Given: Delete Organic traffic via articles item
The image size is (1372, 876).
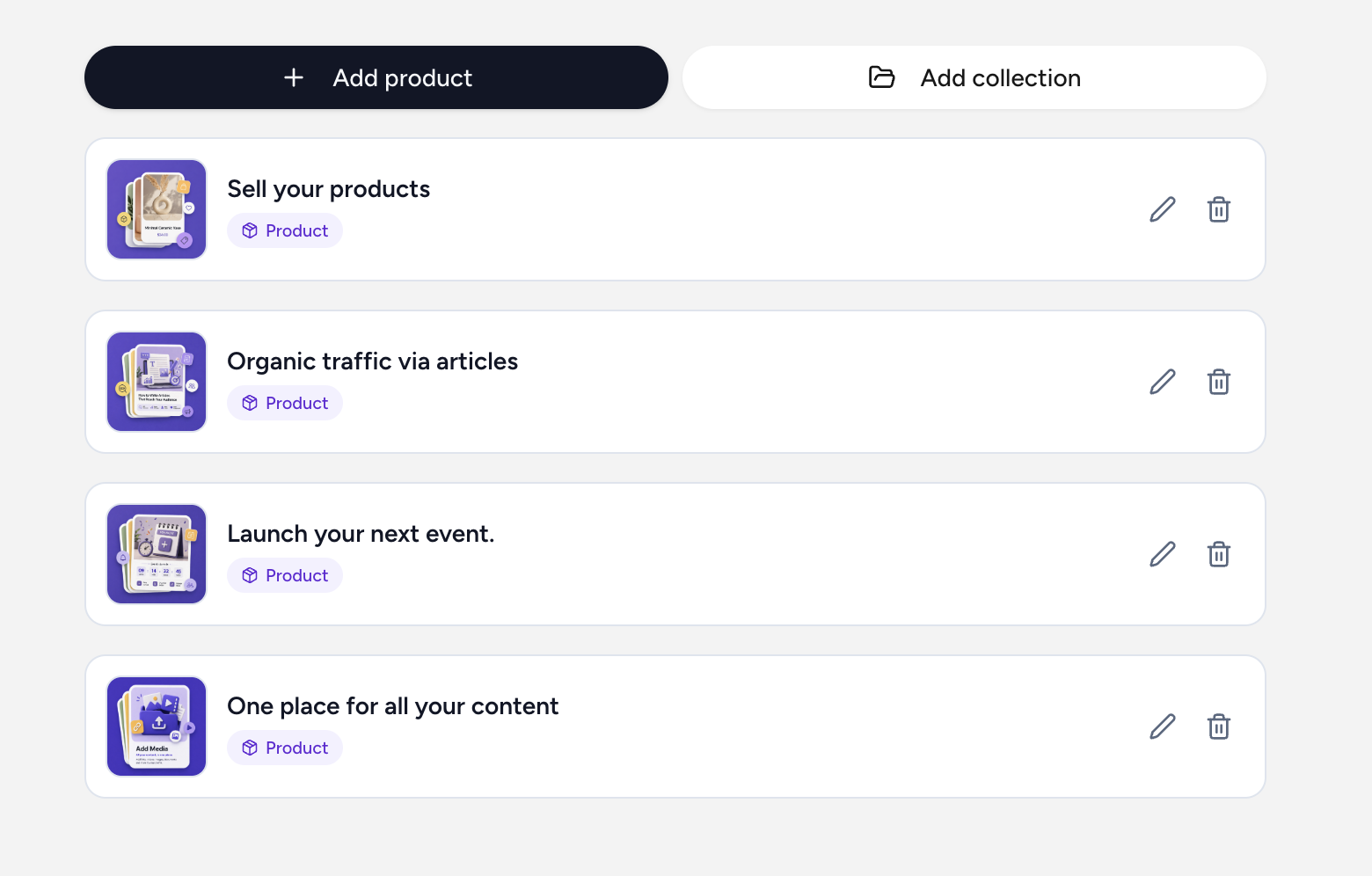Looking at the screenshot, I should [x=1219, y=382].
